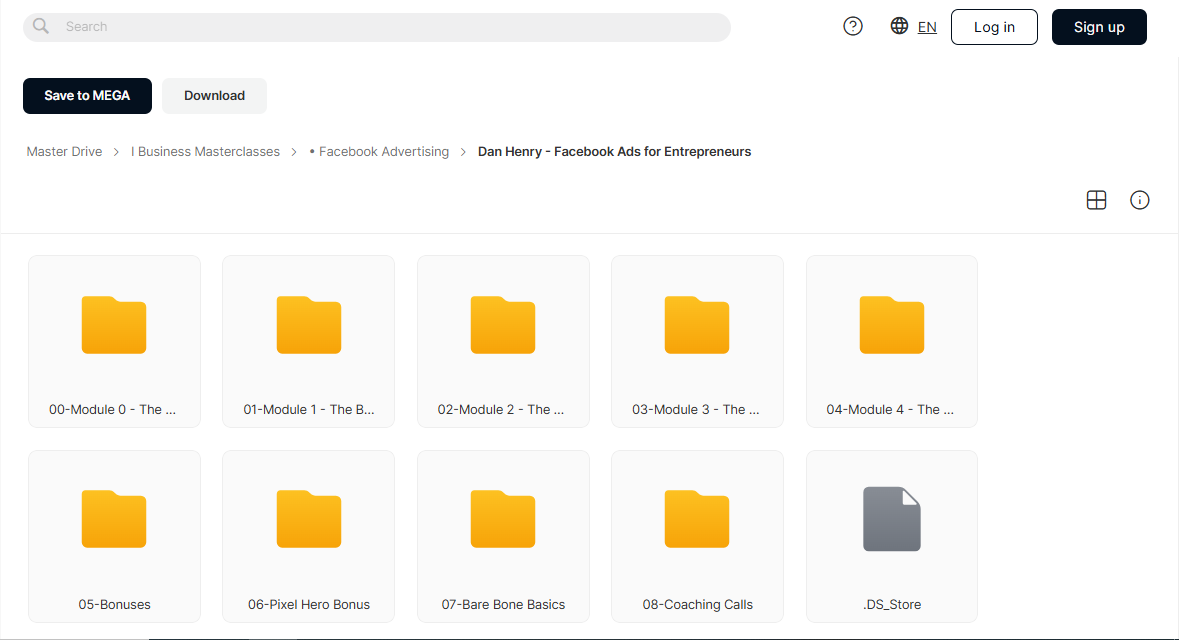
Task: Open 07-Bare Bone Basics folder icon
Action: click(503, 519)
